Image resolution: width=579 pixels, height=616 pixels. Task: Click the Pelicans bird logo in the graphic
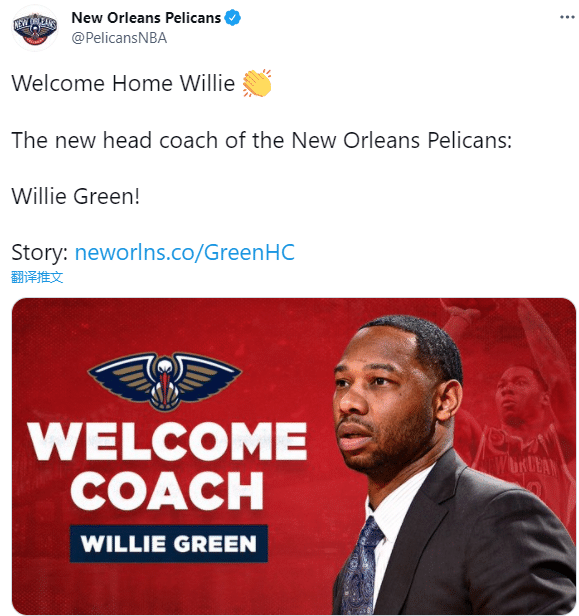[x=164, y=381]
